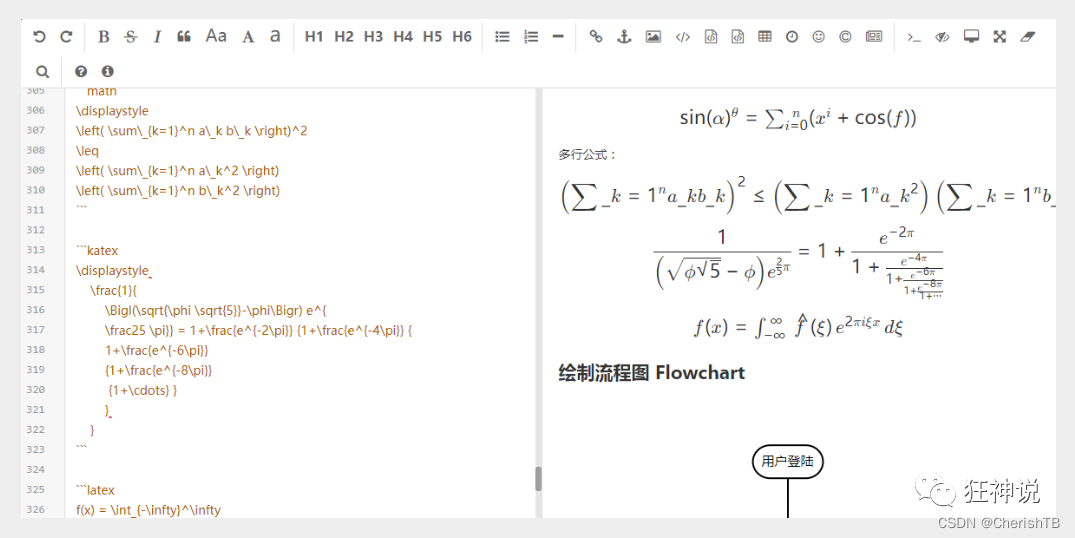Click the editor pane vertical scrollbar thumb
Screen dimensions: 1075x538
[538, 478]
